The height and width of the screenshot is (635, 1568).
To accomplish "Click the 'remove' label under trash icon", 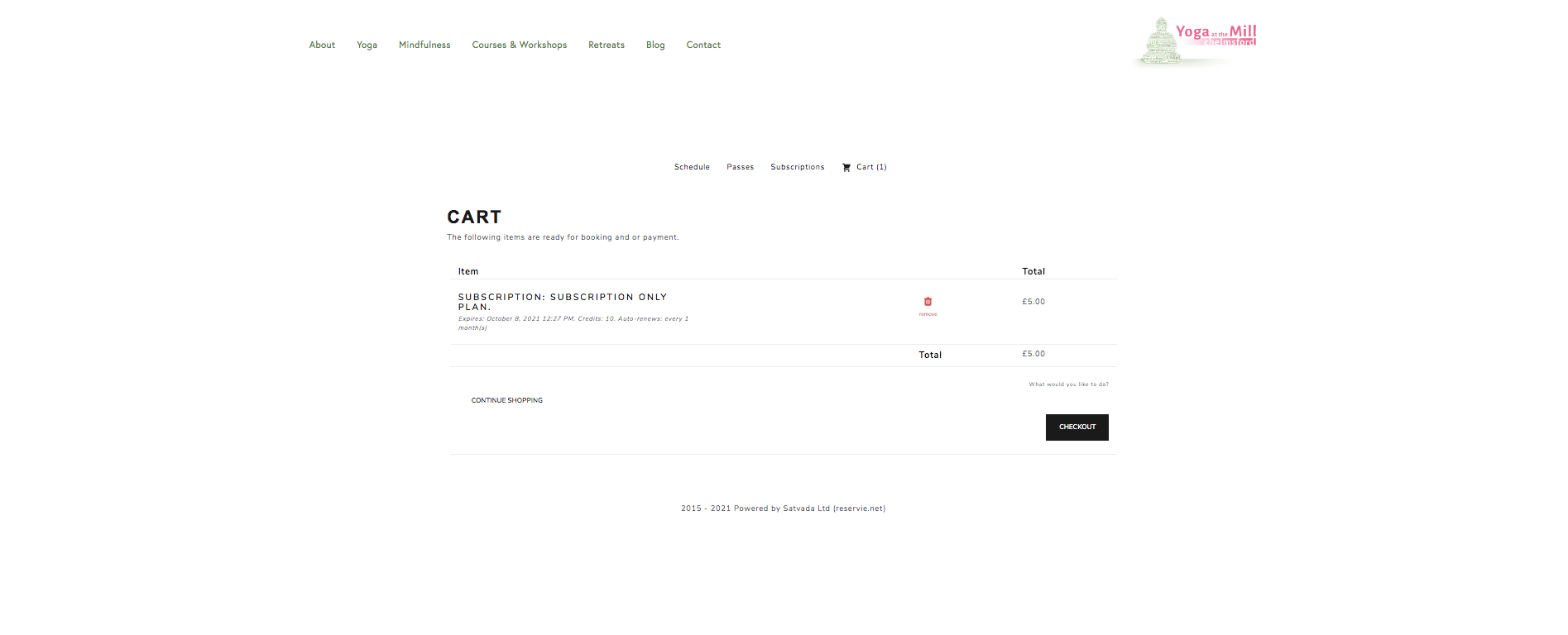I will (928, 314).
